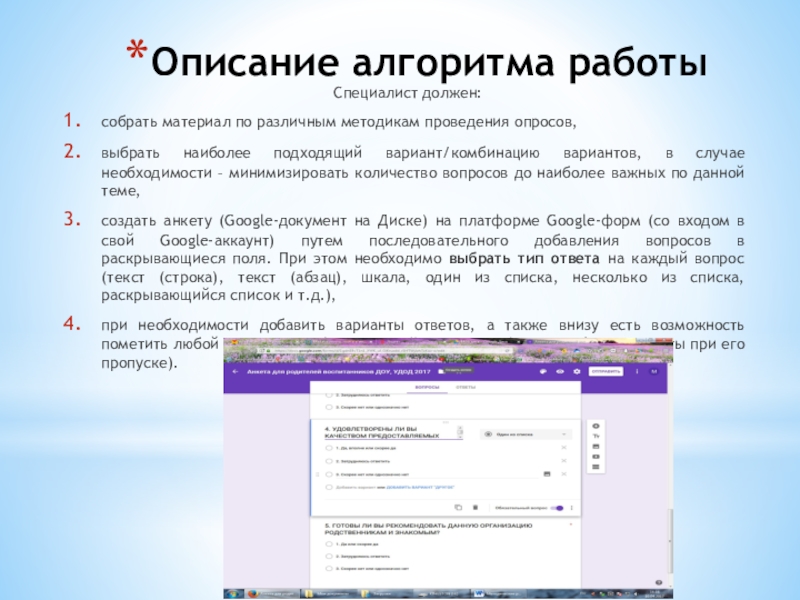
Task: Click Добавить вариант to add an option
Action: click(x=356, y=487)
